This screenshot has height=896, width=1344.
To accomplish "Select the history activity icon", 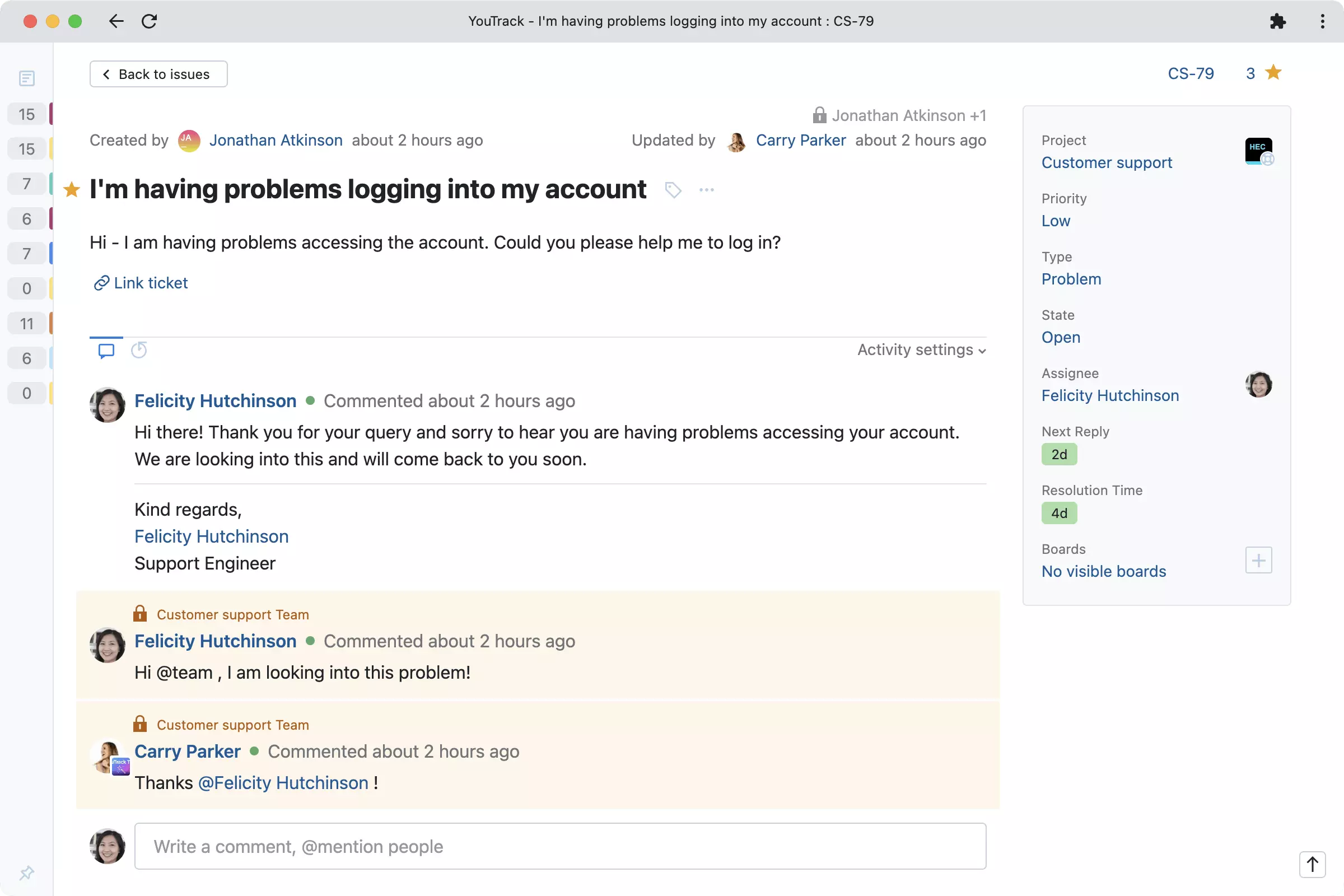I will coord(139,351).
